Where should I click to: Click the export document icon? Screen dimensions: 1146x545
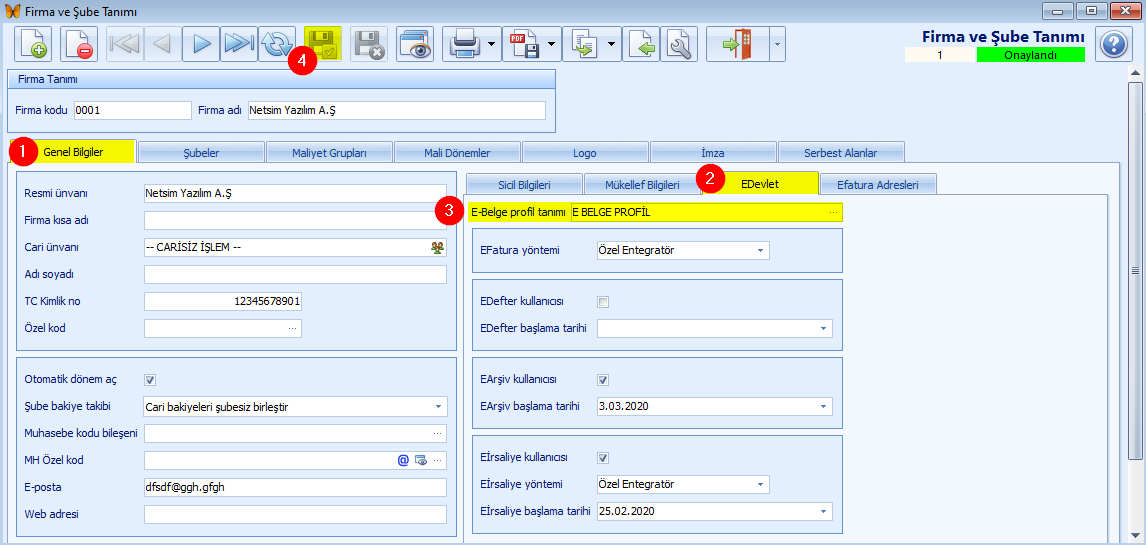point(583,43)
